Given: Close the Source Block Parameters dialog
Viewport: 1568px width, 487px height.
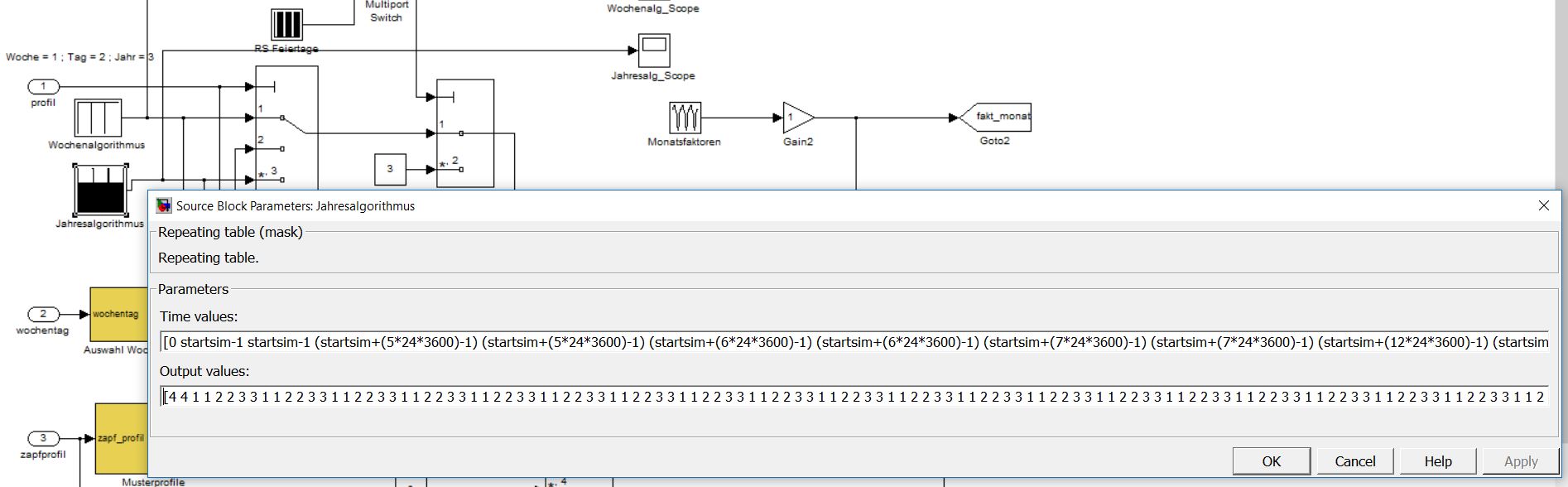Looking at the screenshot, I should point(1543,206).
